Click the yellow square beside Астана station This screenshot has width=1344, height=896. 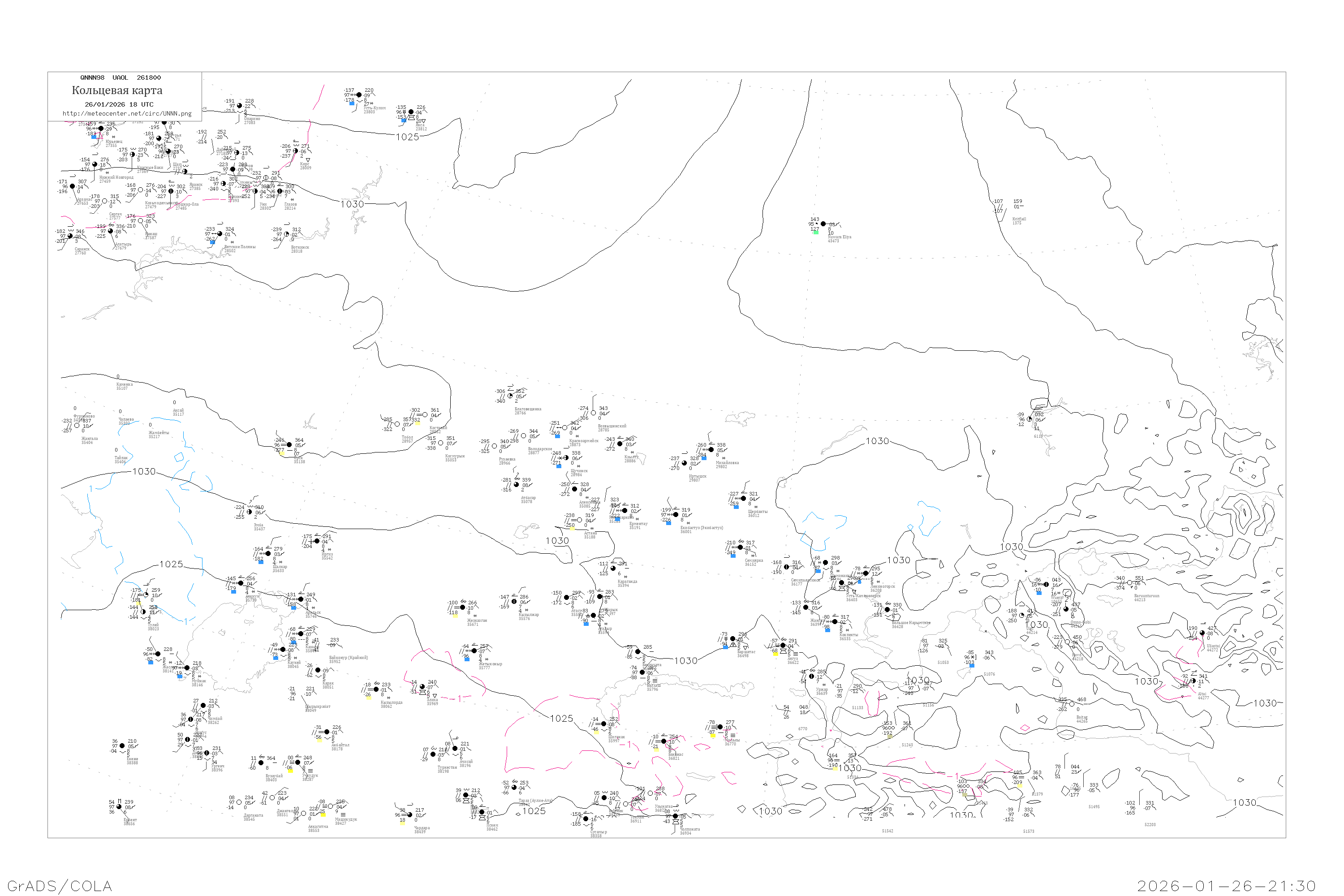tap(572, 528)
